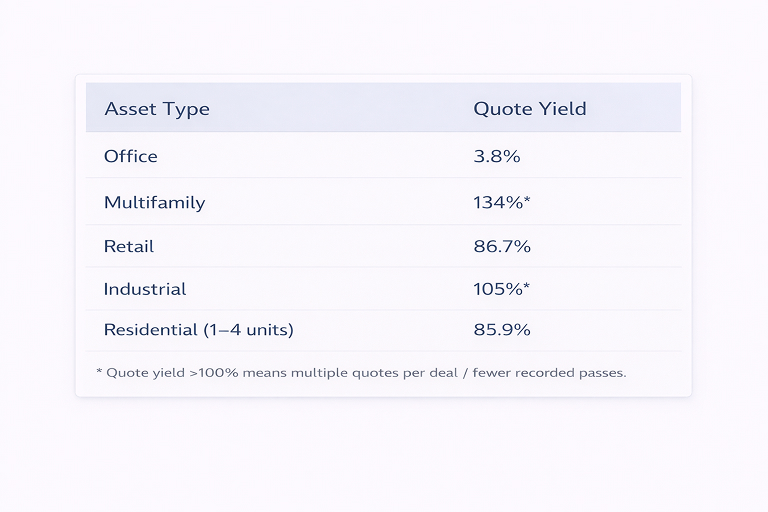
Task: Select the Residential (1–4 units) row label
Action: [198, 329]
